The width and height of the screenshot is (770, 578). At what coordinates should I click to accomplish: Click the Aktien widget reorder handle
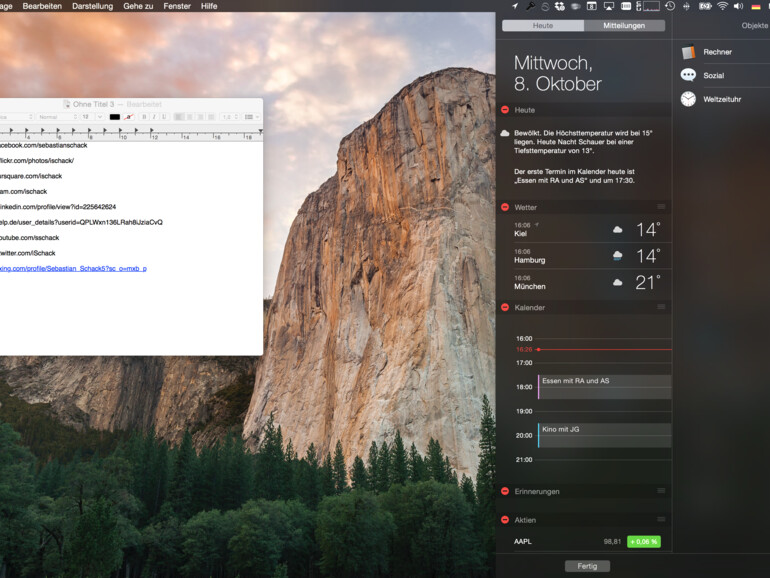pos(661,519)
